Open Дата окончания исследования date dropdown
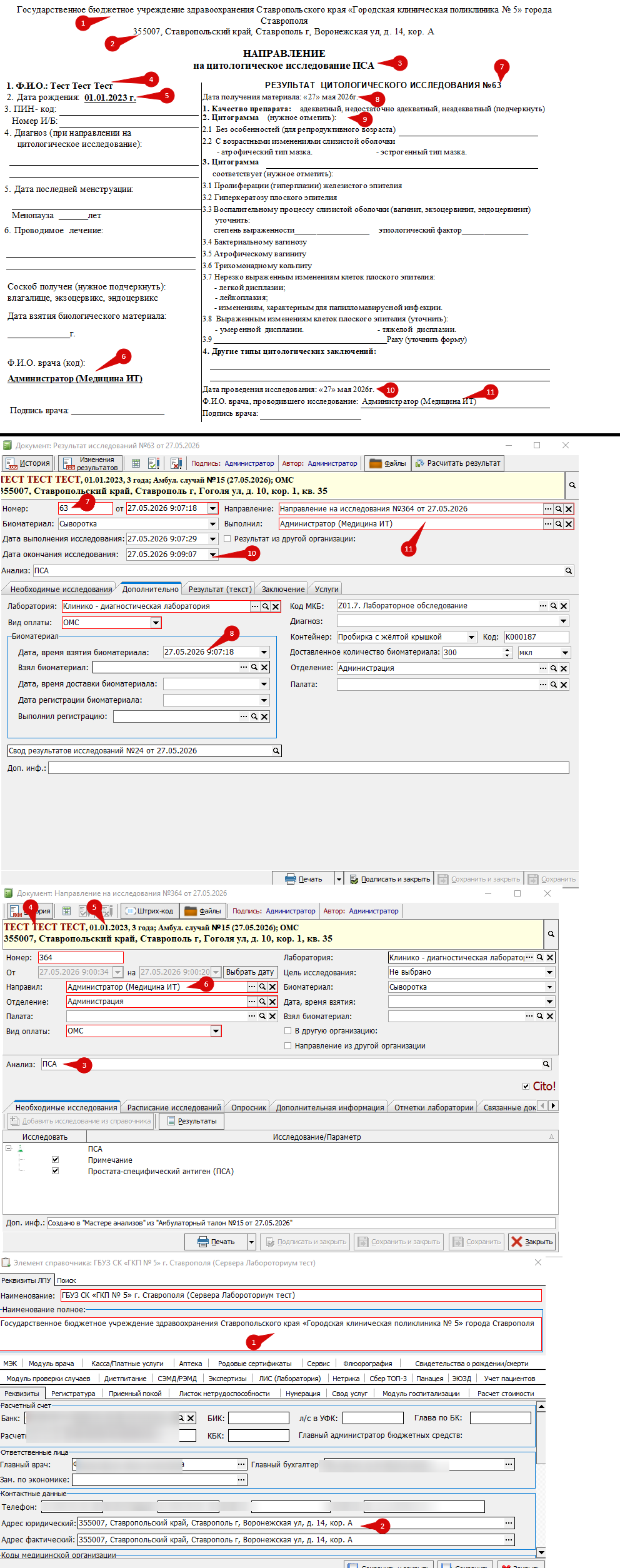 pos(212,555)
